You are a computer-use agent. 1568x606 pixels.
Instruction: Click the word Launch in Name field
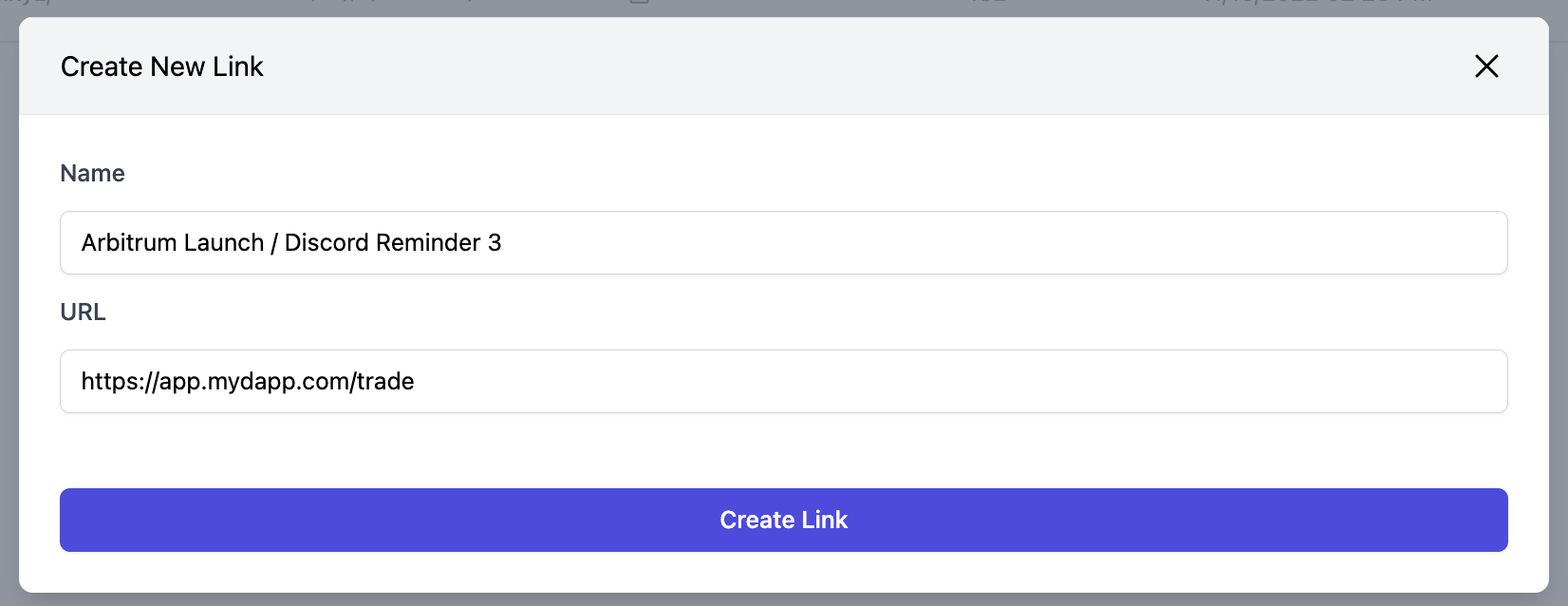[x=219, y=243]
